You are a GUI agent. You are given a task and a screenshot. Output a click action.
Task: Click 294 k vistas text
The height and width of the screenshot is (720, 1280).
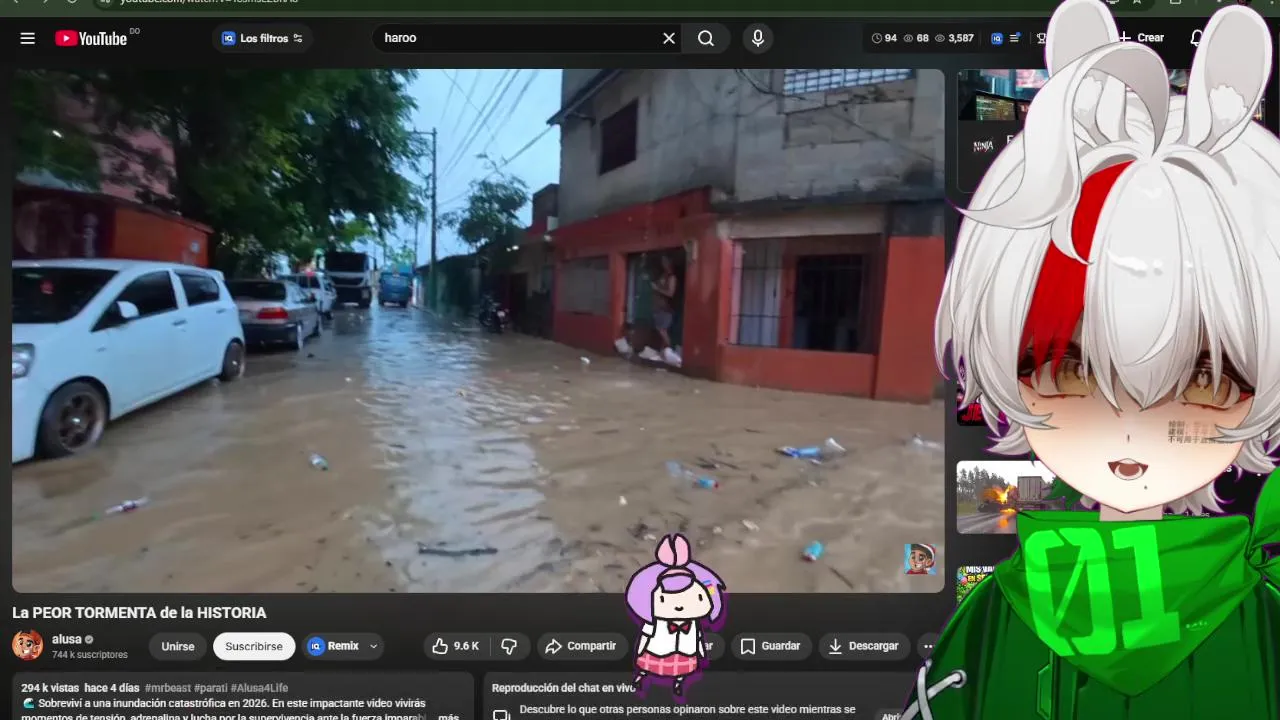(x=50, y=688)
